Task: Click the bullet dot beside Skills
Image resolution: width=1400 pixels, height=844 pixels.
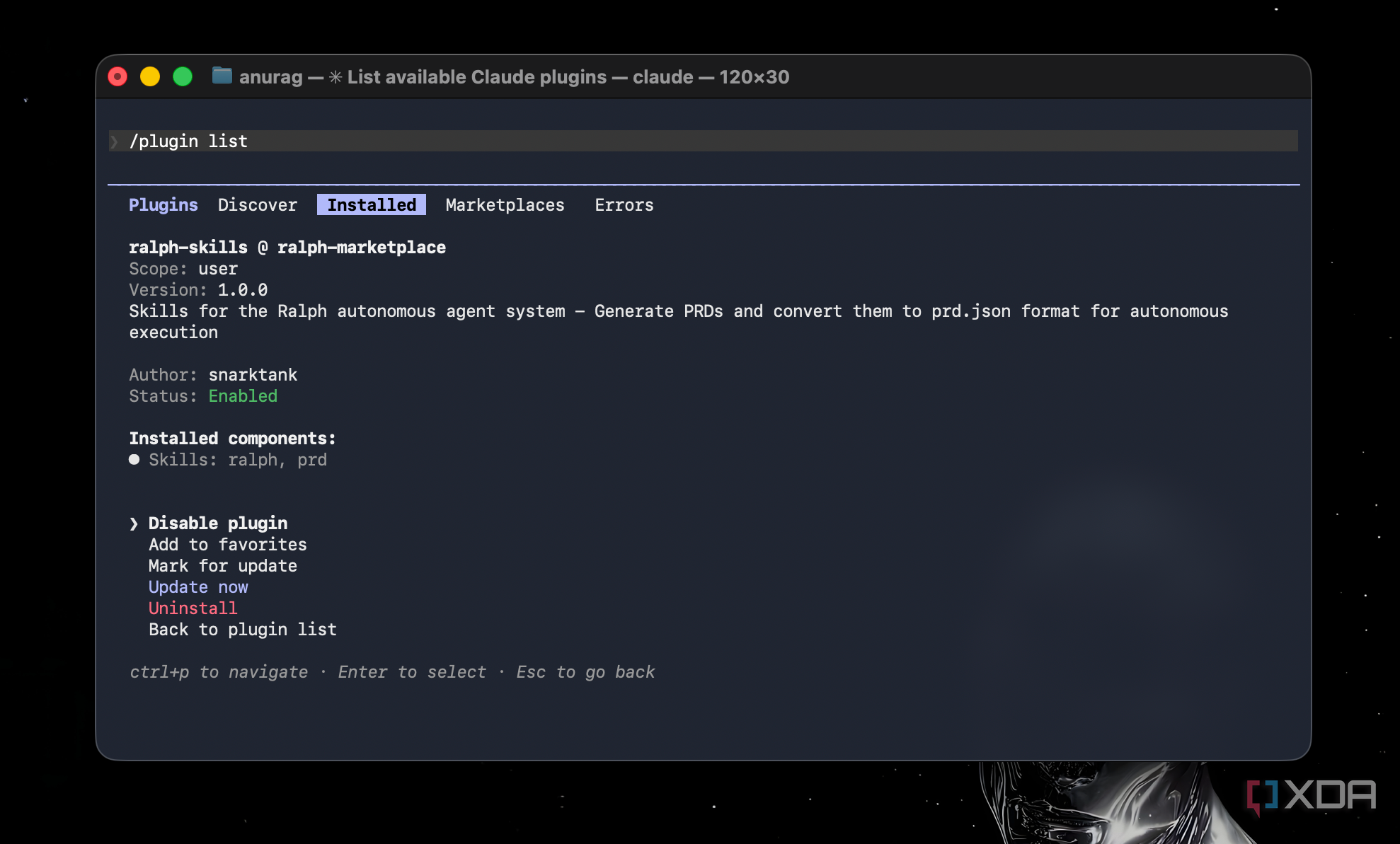Action: [x=134, y=460]
